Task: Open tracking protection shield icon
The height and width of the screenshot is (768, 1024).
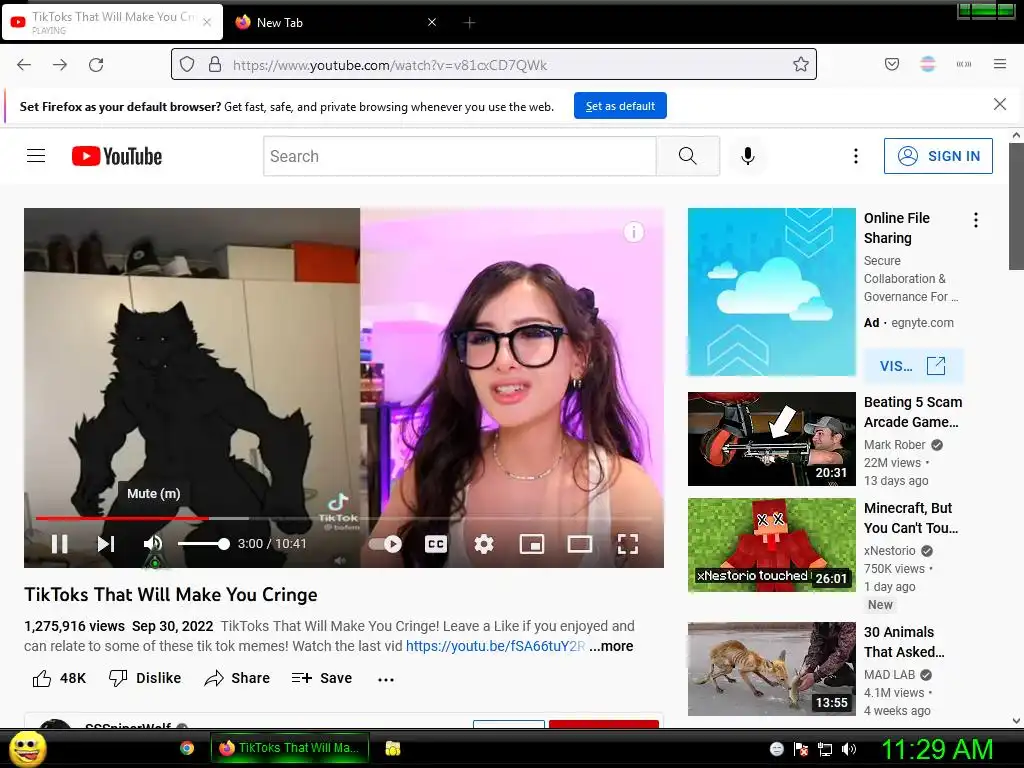Action: tap(187, 64)
